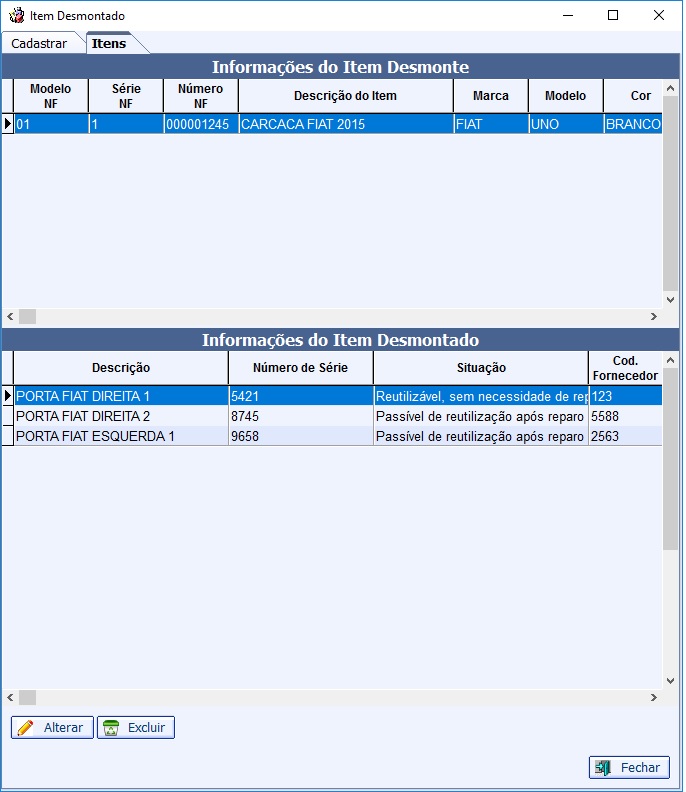The image size is (686, 792).
Task: Click up arrow of Item Desmontado grid scrollbar
Action: pos(670,360)
